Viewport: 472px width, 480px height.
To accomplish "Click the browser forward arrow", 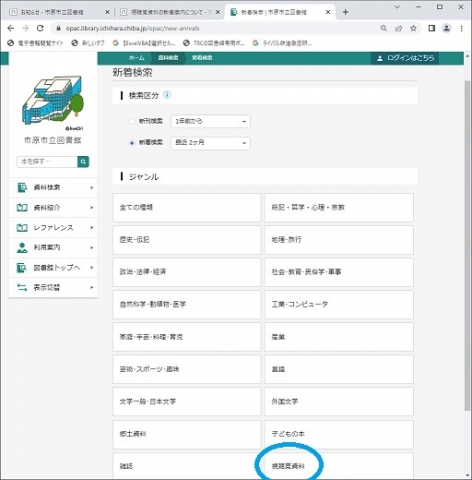I will point(25,28).
